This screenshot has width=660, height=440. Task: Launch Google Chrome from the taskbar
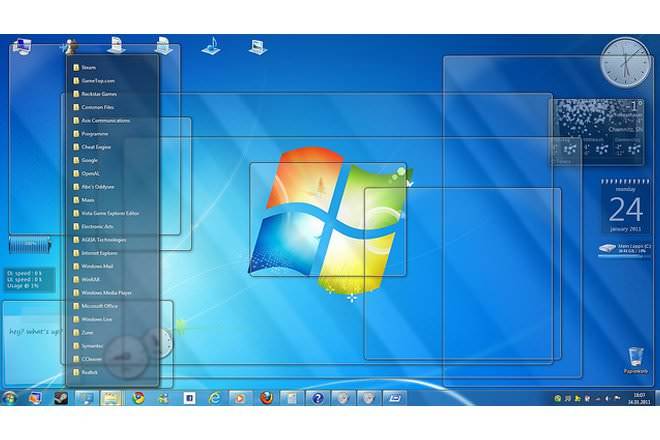pos(138,398)
